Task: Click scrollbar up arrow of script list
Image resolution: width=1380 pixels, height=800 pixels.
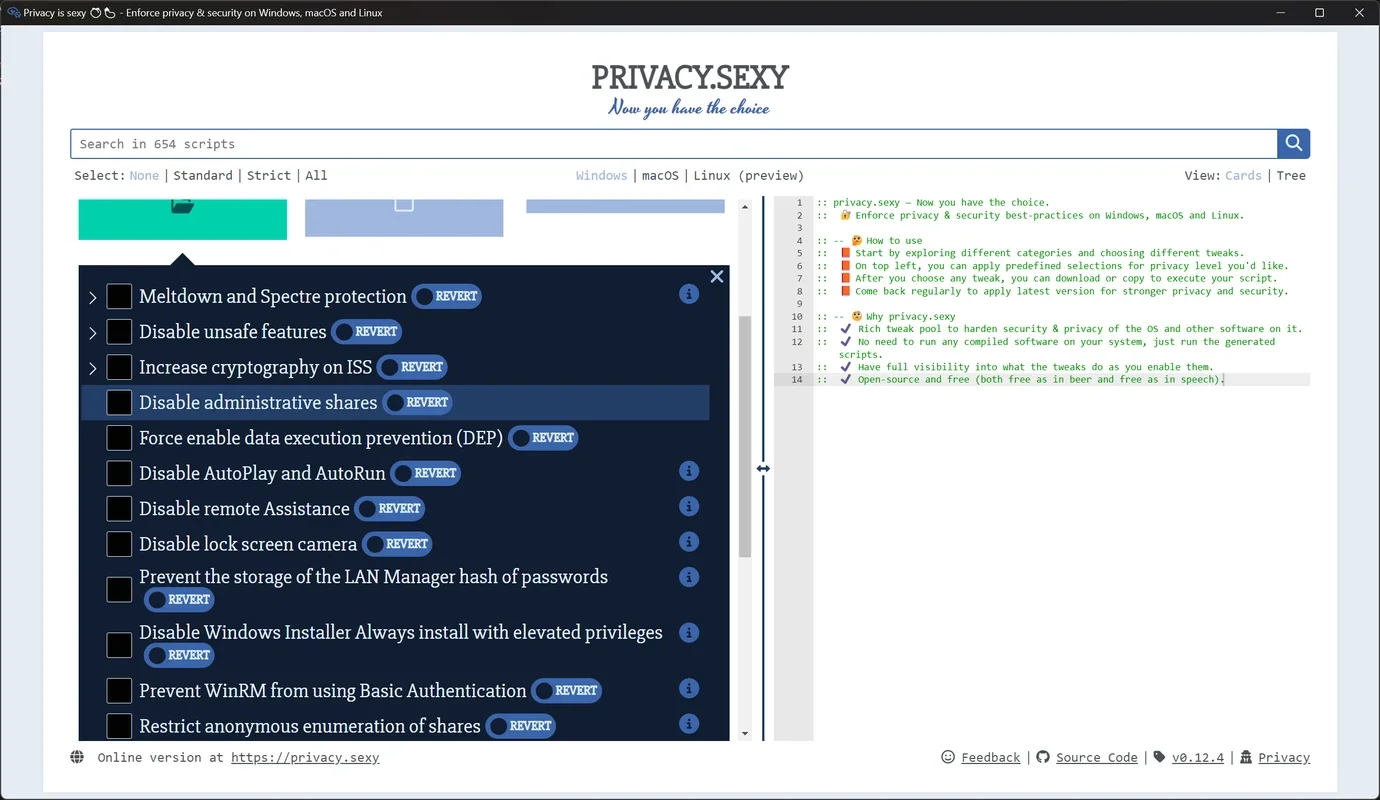Action: (744, 206)
